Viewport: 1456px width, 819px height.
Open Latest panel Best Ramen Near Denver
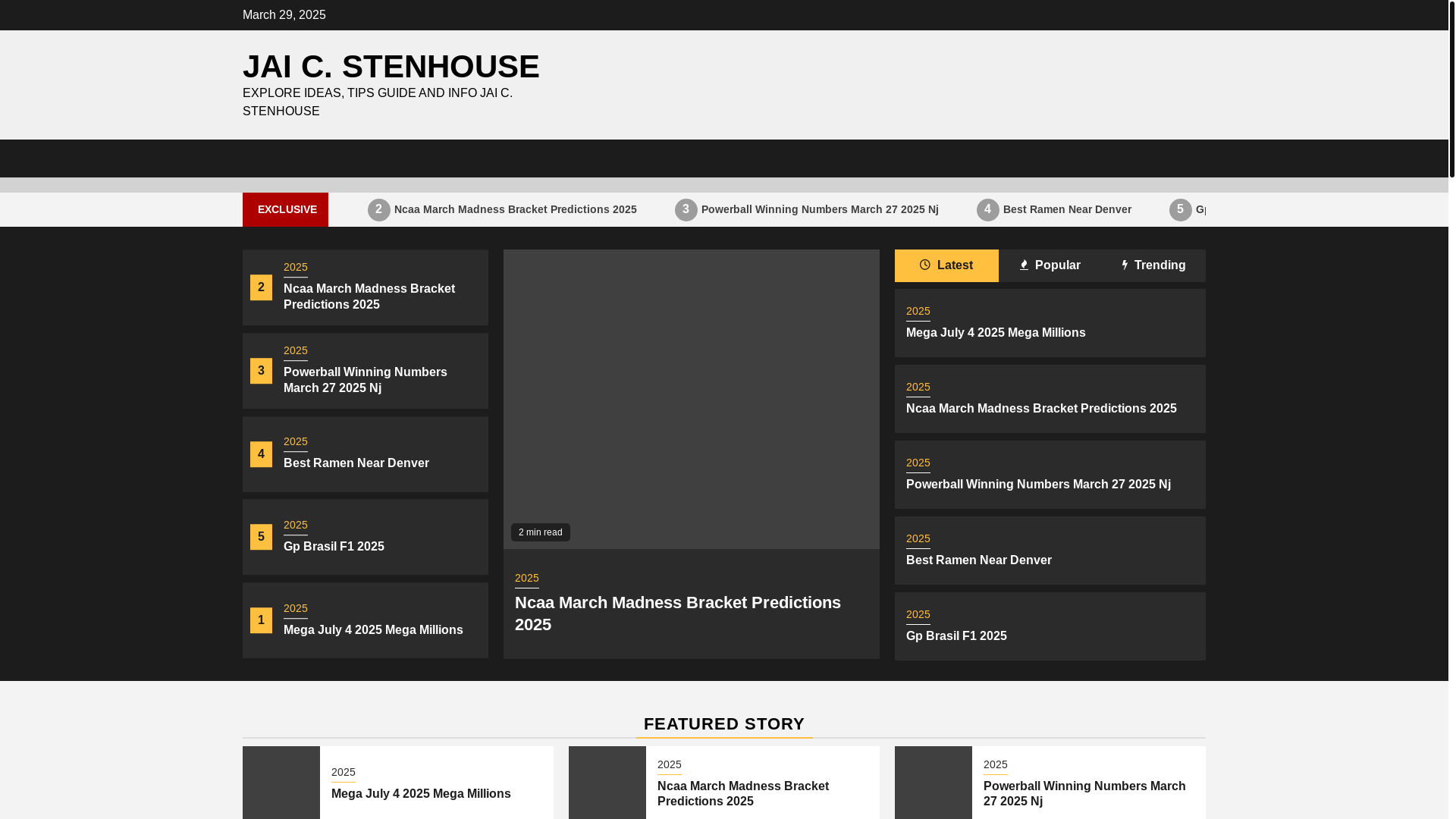point(979,560)
